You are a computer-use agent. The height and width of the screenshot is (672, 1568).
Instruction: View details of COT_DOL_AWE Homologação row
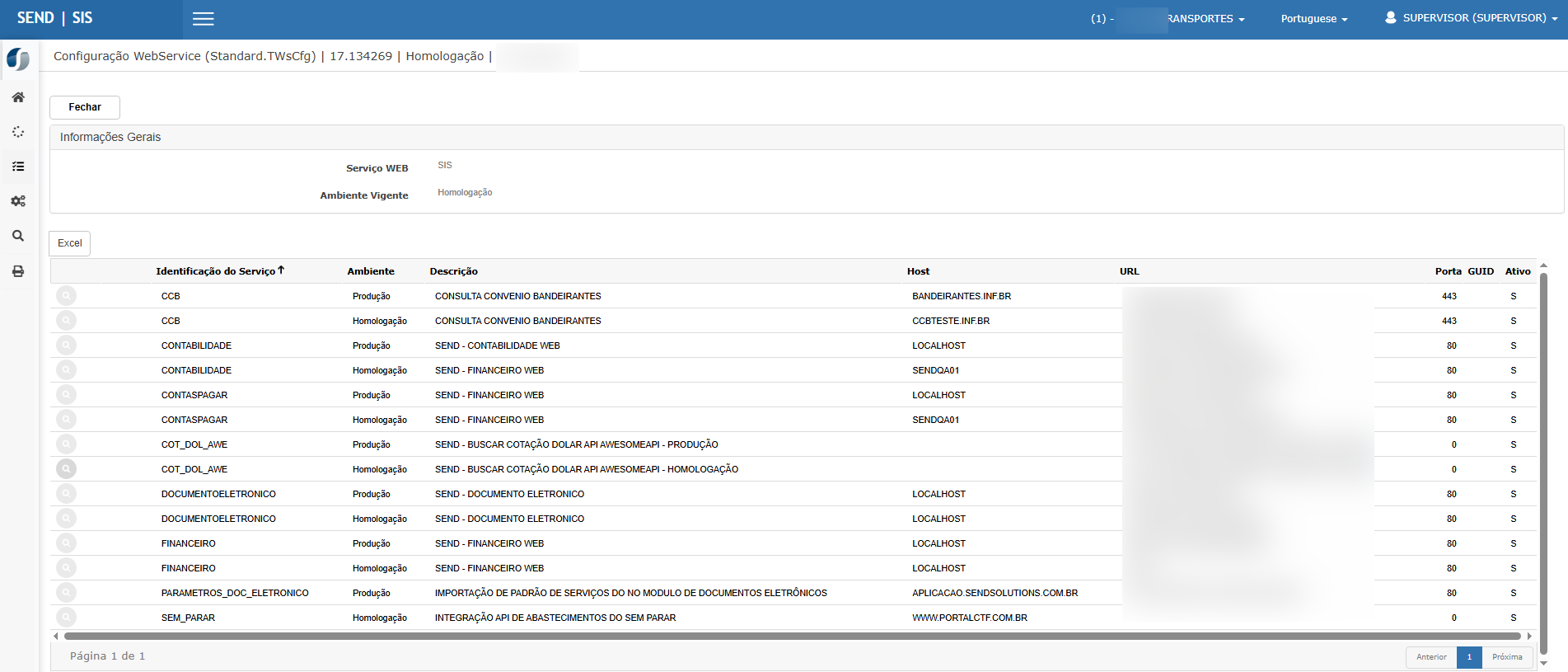(x=66, y=469)
